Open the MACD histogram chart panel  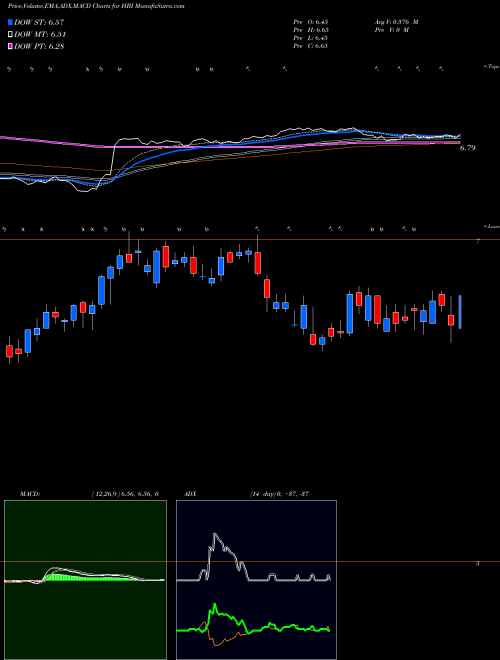pyautogui.click(x=85, y=580)
